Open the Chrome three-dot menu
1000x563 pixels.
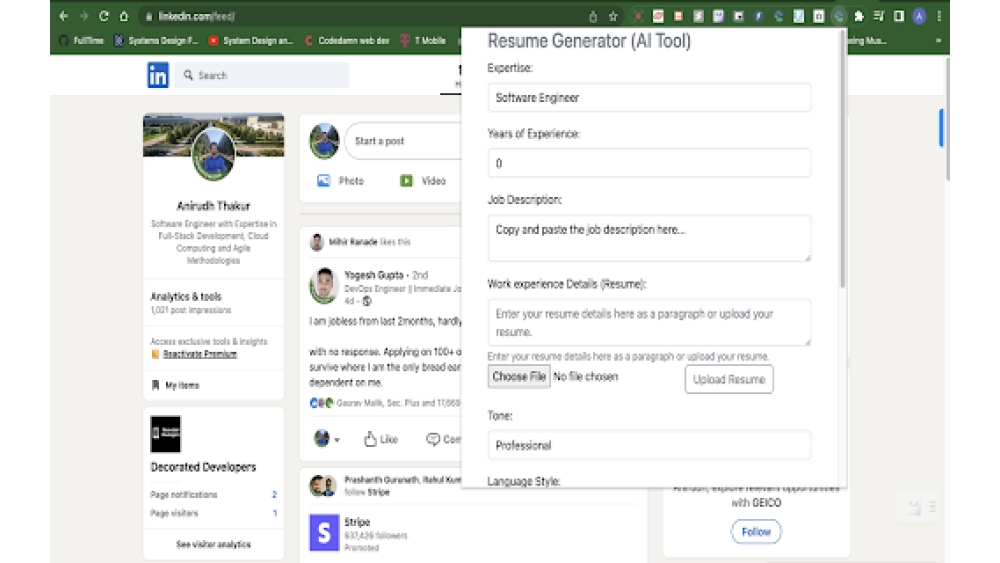(x=939, y=17)
